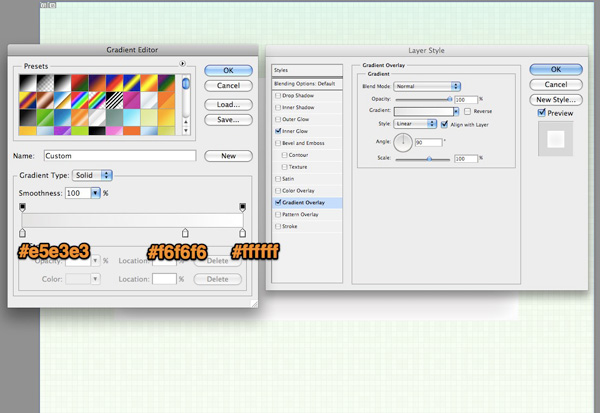Create a new gradient with New button

pyautogui.click(x=228, y=156)
